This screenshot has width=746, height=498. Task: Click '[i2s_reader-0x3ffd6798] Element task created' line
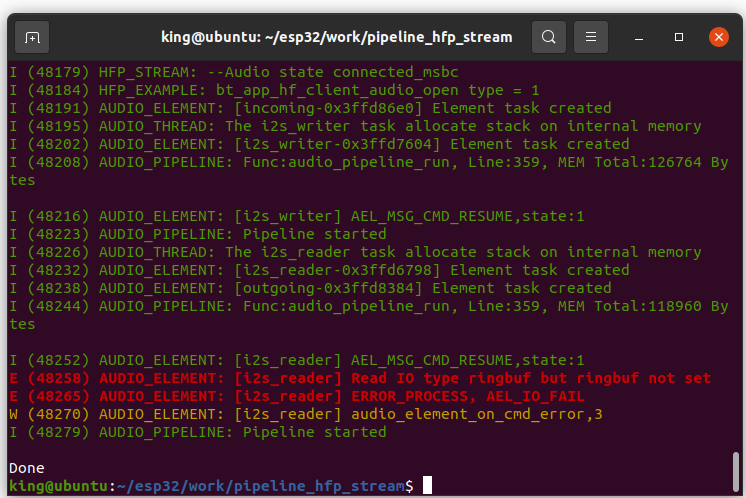tap(319, 271)
